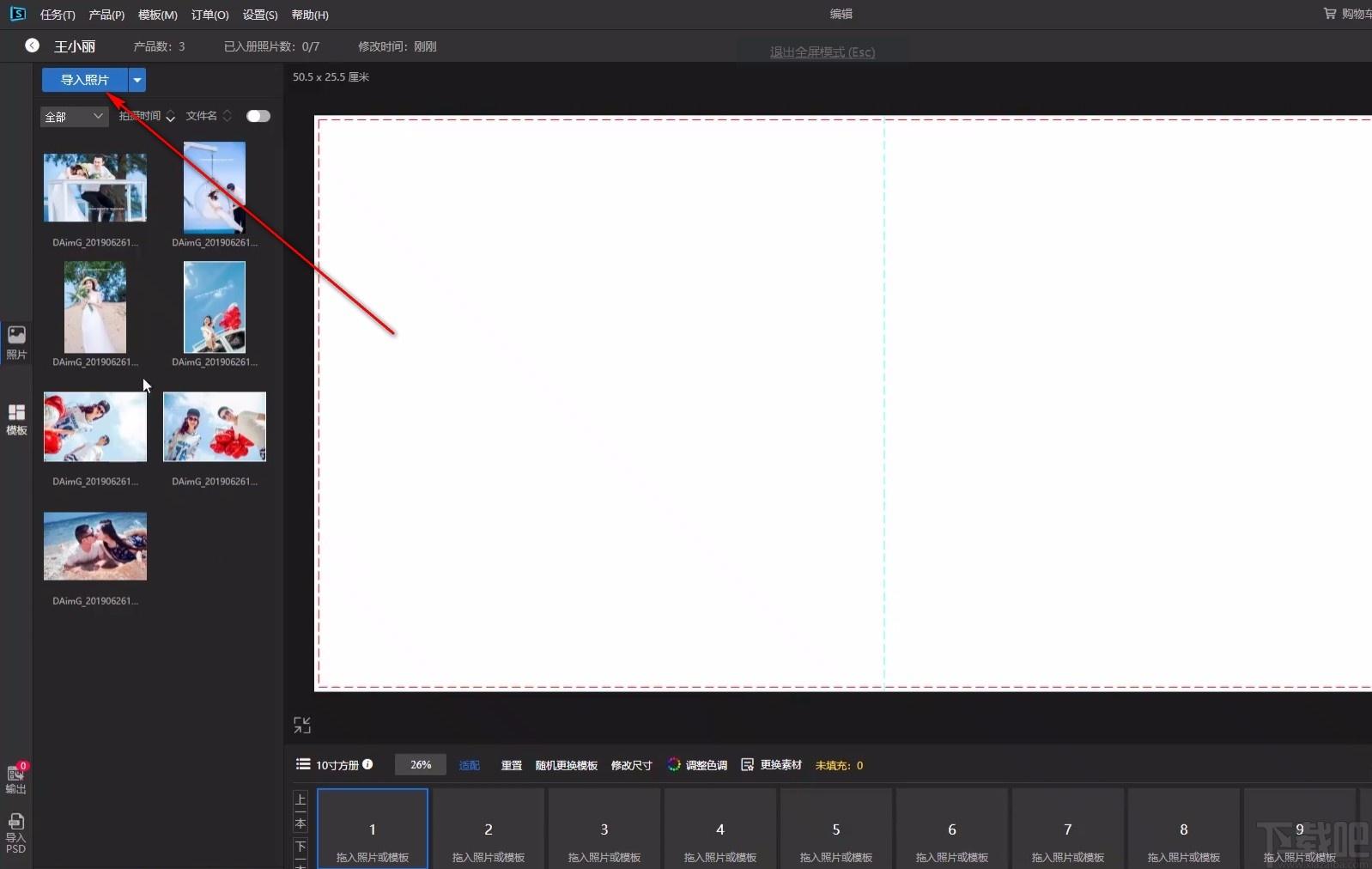Image resolution: width=1372 pixels, height=869 pixels.
Task: Open the 全部 filter dropdown
Action: 74,117
